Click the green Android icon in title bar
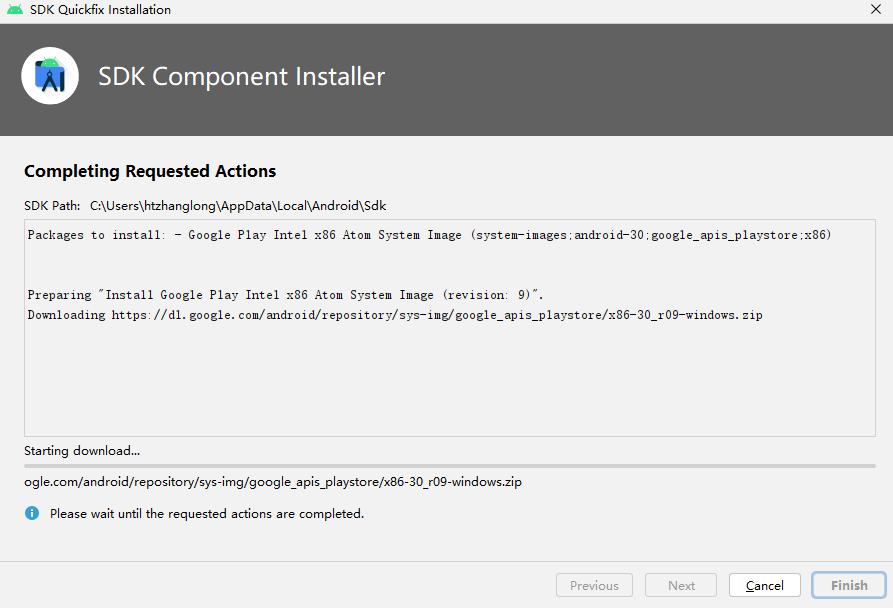Viewport: 893px width, 608px height. tap(15, 10)
